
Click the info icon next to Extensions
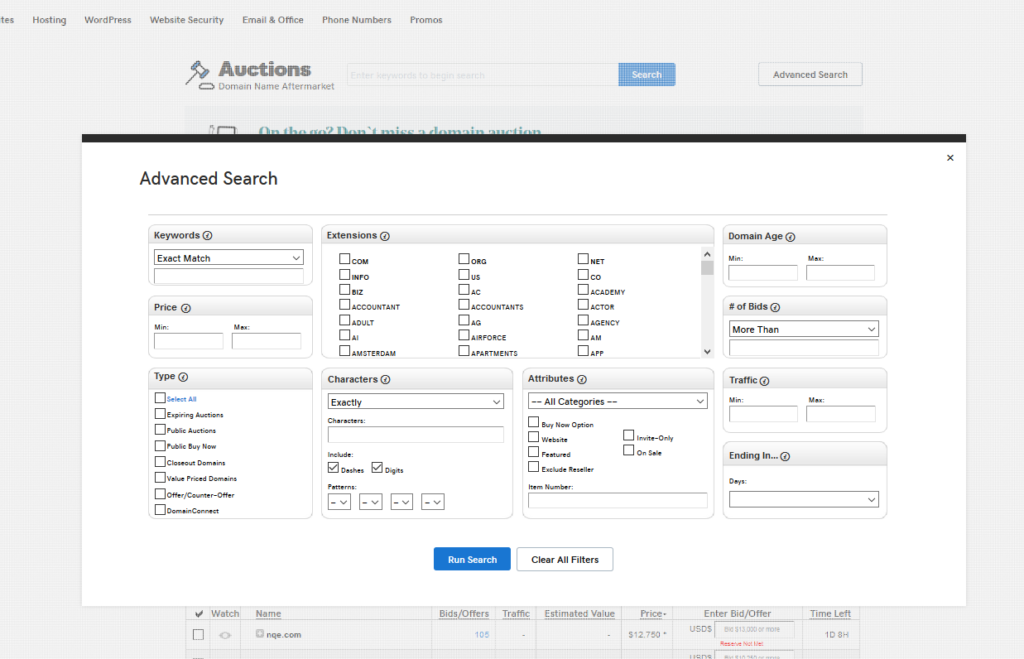[385, 236]
